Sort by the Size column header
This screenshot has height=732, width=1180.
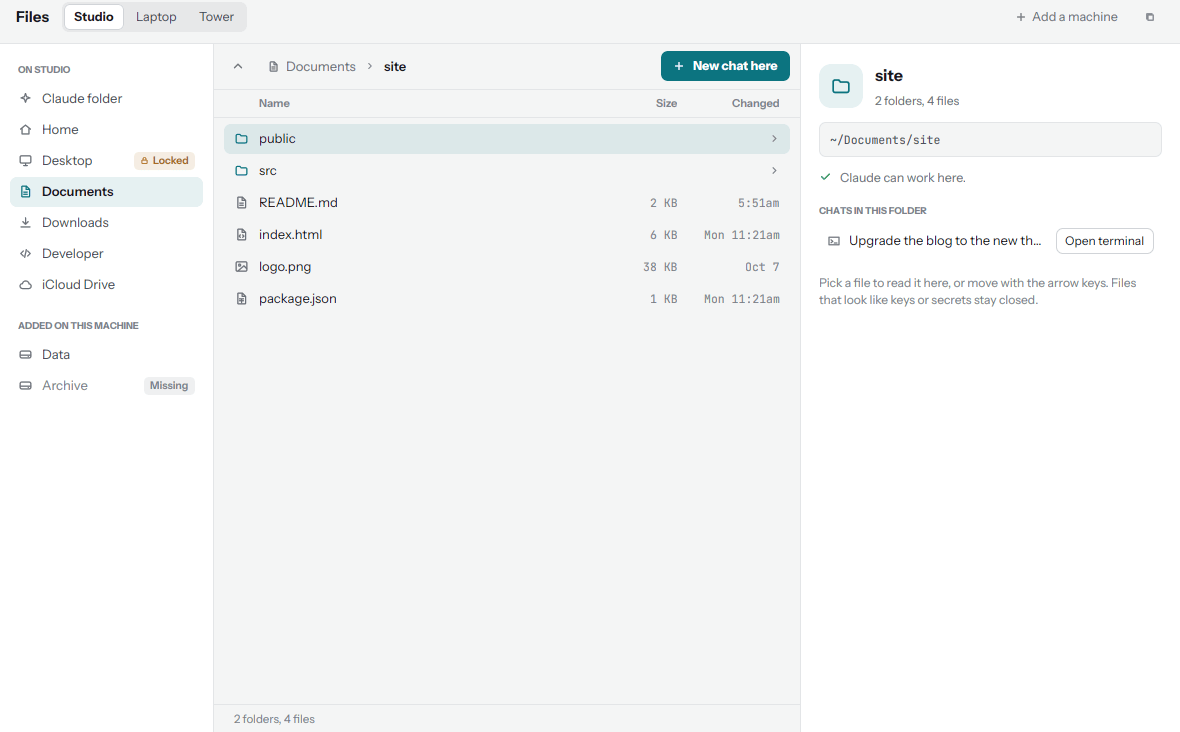click(x=666, y=103)
